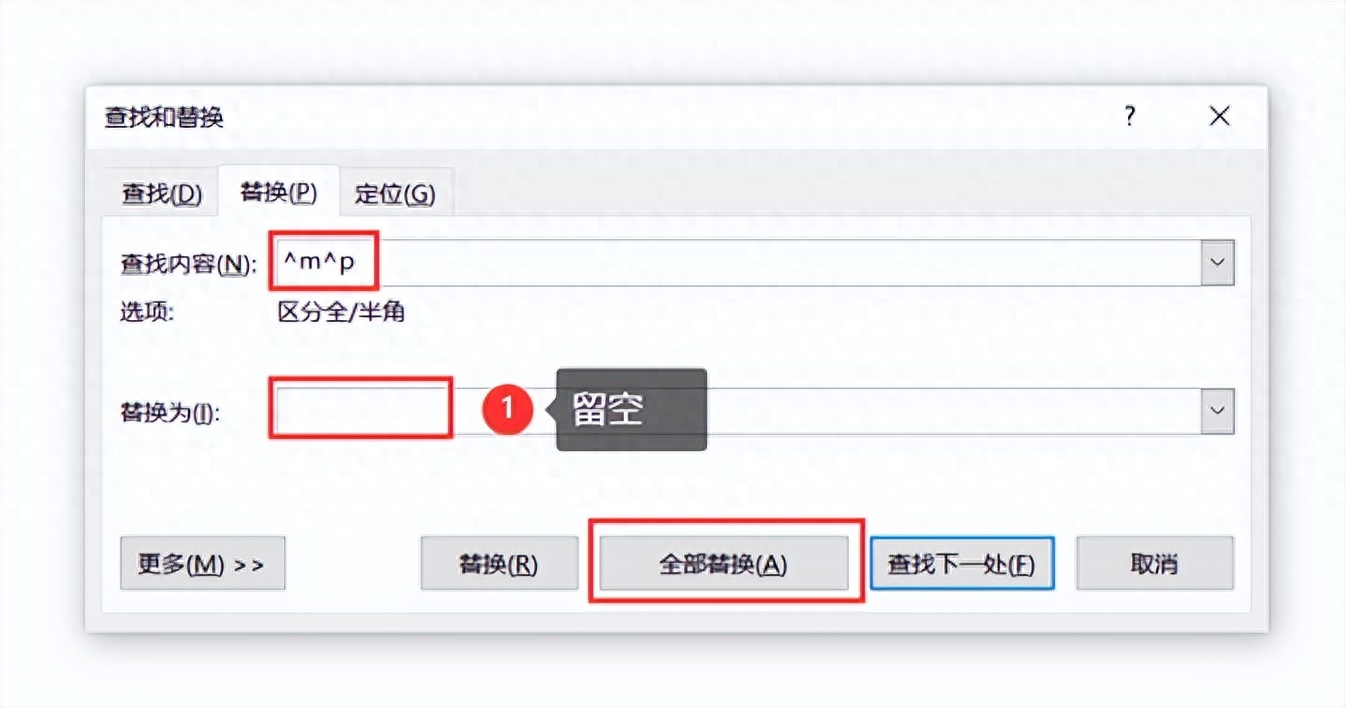Open the 定位(G) tab

pos(396,193)
